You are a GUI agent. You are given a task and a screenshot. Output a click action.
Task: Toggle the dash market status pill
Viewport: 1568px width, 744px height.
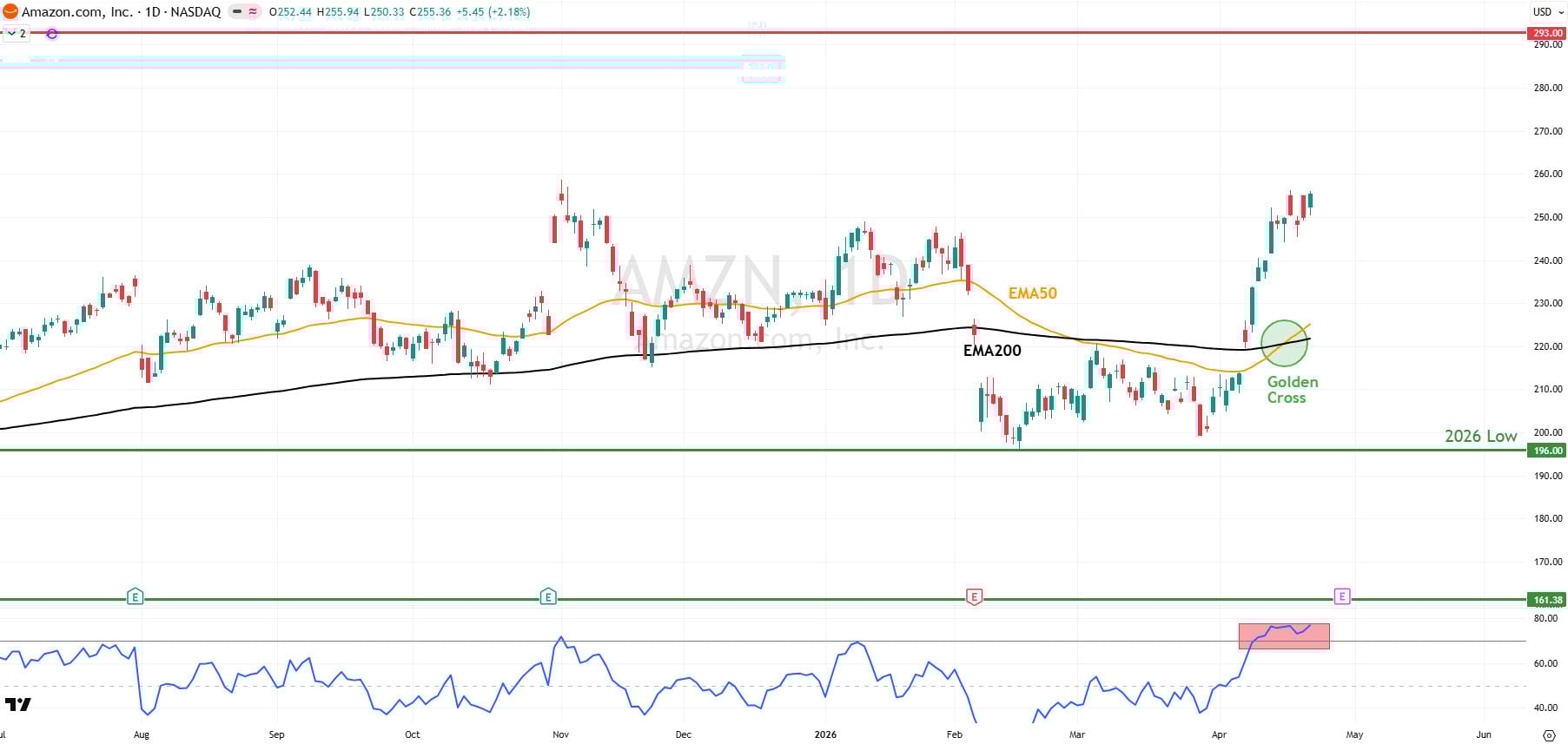tap(237, 12)
